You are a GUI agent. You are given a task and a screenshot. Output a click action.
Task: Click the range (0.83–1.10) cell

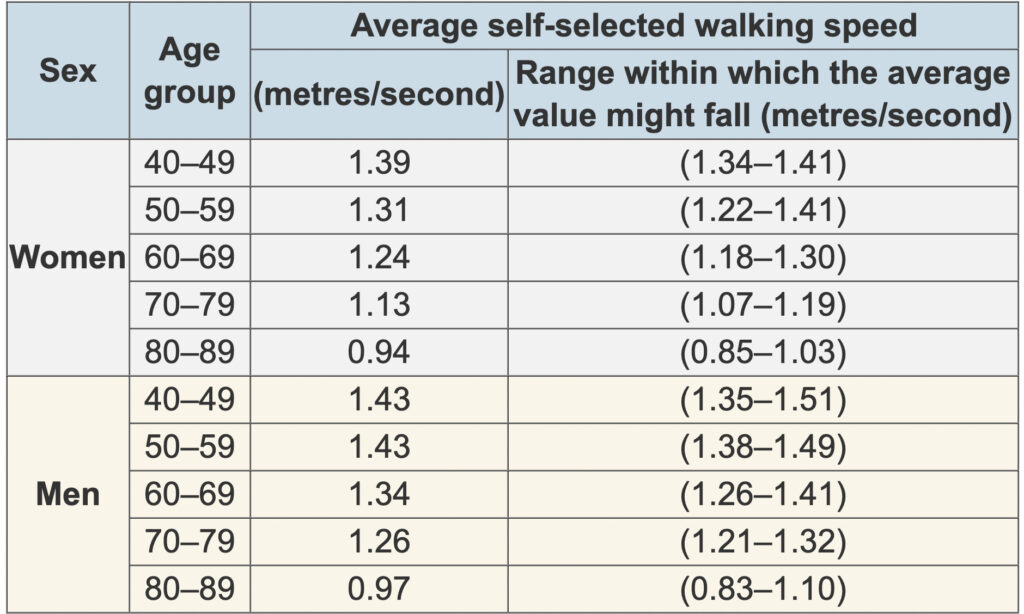[x=763, y=588]
